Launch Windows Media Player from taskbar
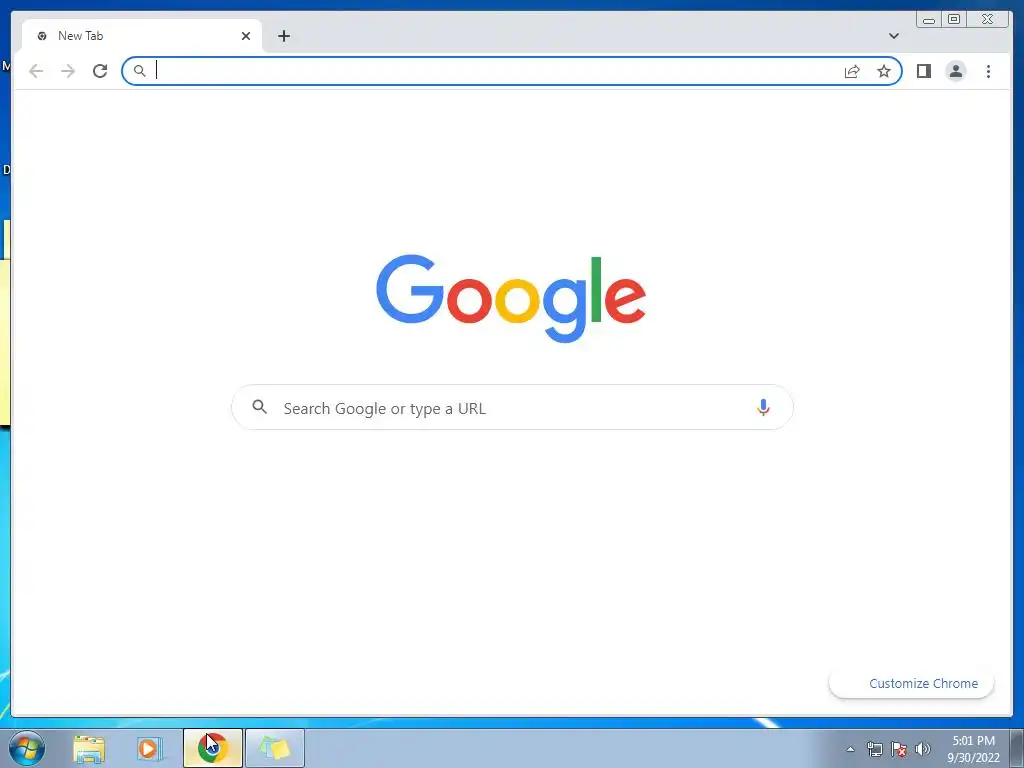Screen dimensions: 1024x768 (x=150, y=748)
